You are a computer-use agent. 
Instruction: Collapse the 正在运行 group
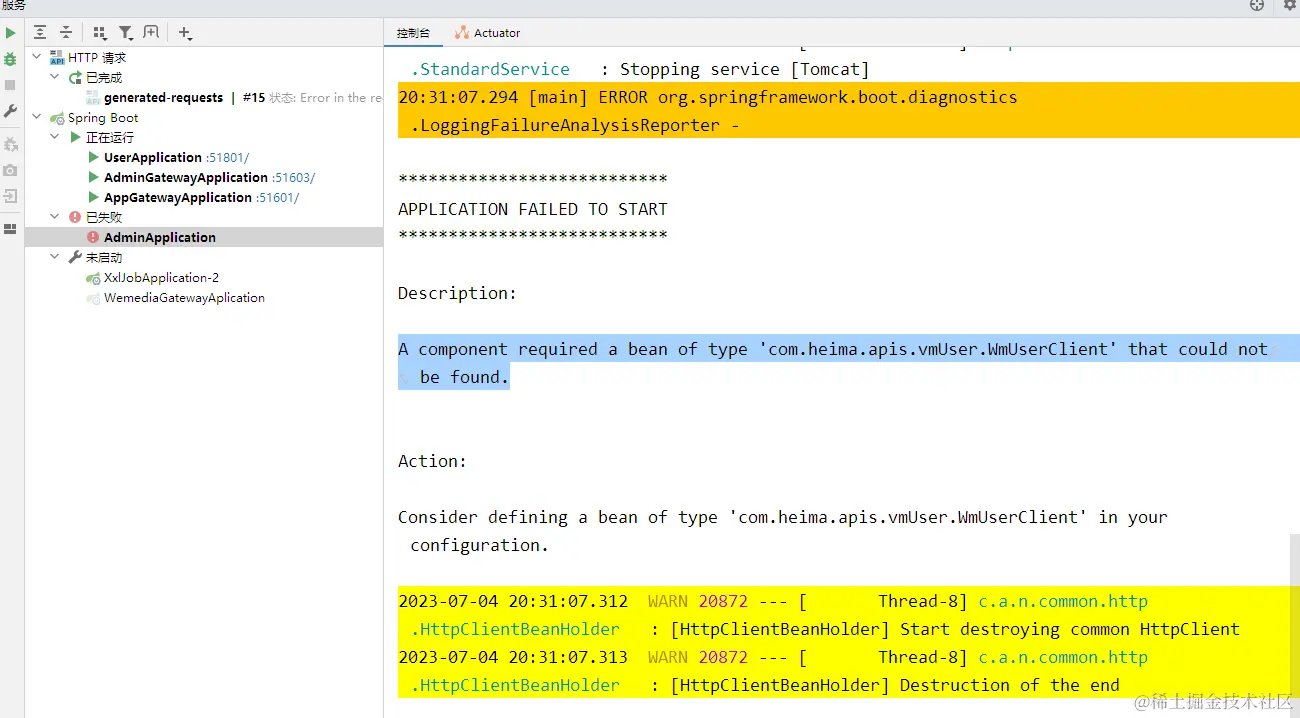[x=55, y=138]
